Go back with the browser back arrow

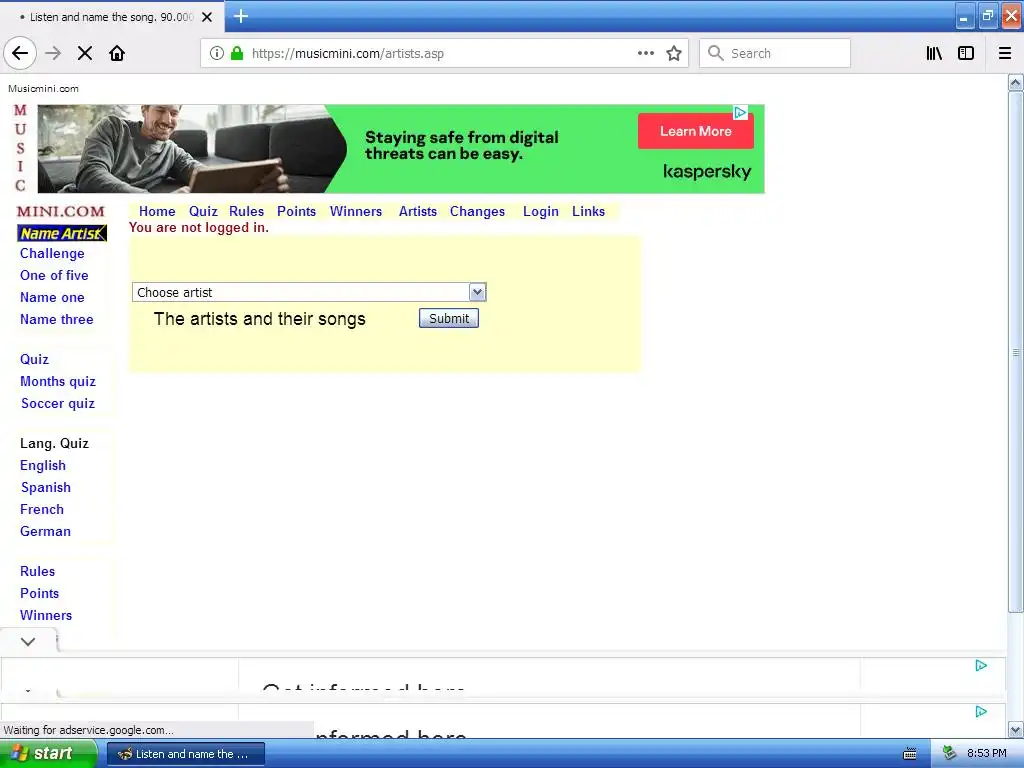(20, 54)
